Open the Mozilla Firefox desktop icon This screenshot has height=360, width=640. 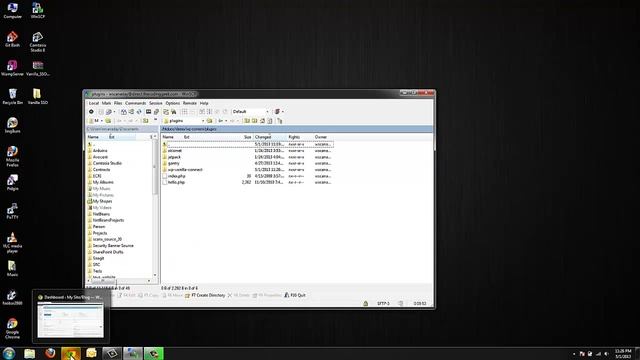pyautogui.click(x=12, y=156)
